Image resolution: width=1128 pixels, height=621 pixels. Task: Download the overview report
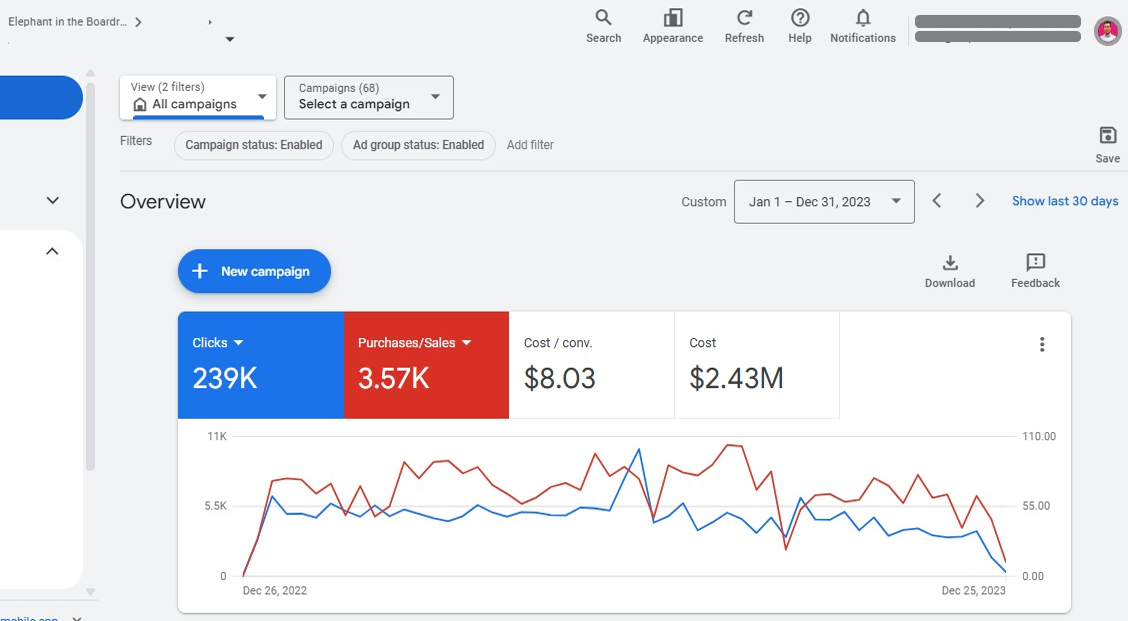click(x=950, y=271)
